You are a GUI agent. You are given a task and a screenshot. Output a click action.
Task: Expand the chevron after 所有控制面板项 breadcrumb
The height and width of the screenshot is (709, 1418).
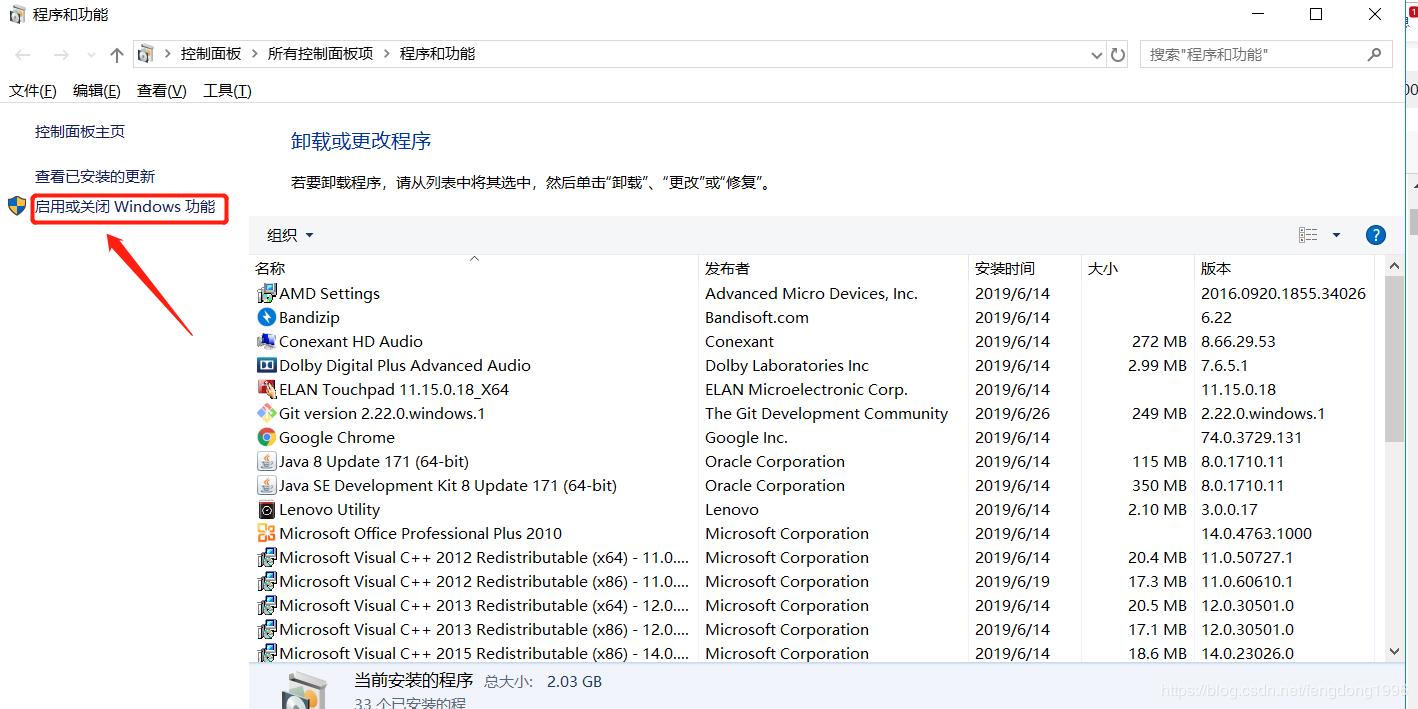pos(387,54)
